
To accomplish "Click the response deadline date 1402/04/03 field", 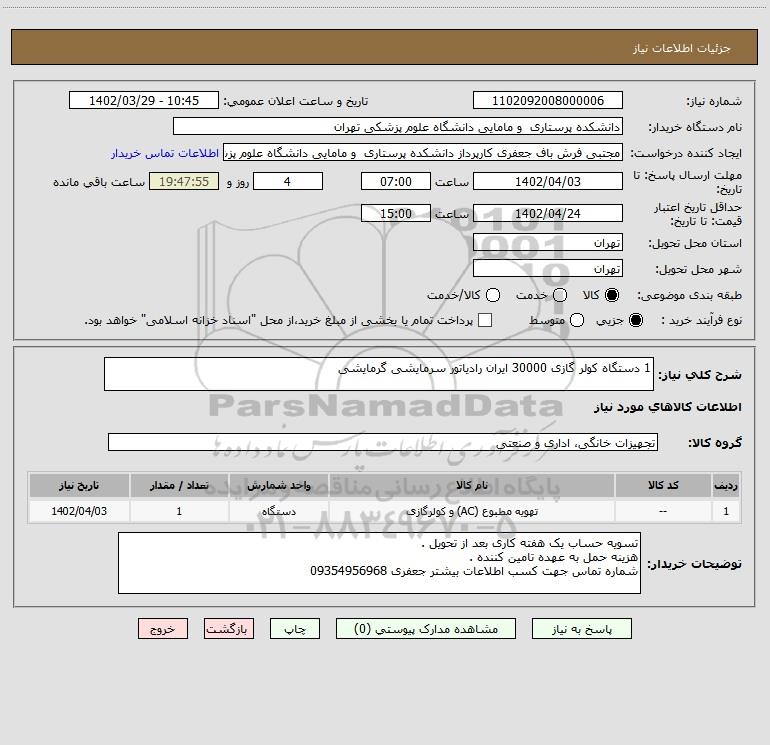I will point(548,182).
